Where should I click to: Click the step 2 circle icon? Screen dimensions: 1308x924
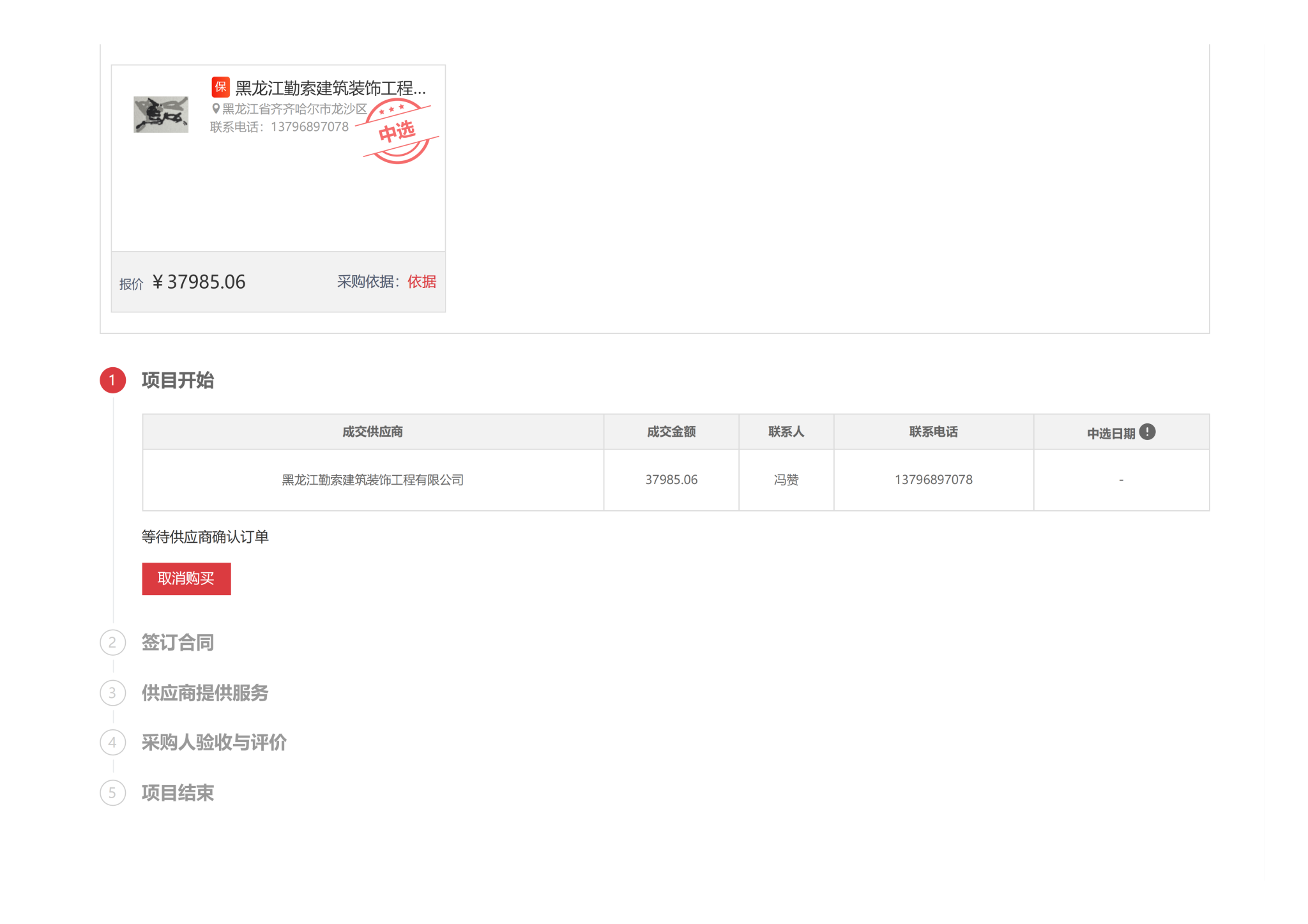click(x=112, y=642)
